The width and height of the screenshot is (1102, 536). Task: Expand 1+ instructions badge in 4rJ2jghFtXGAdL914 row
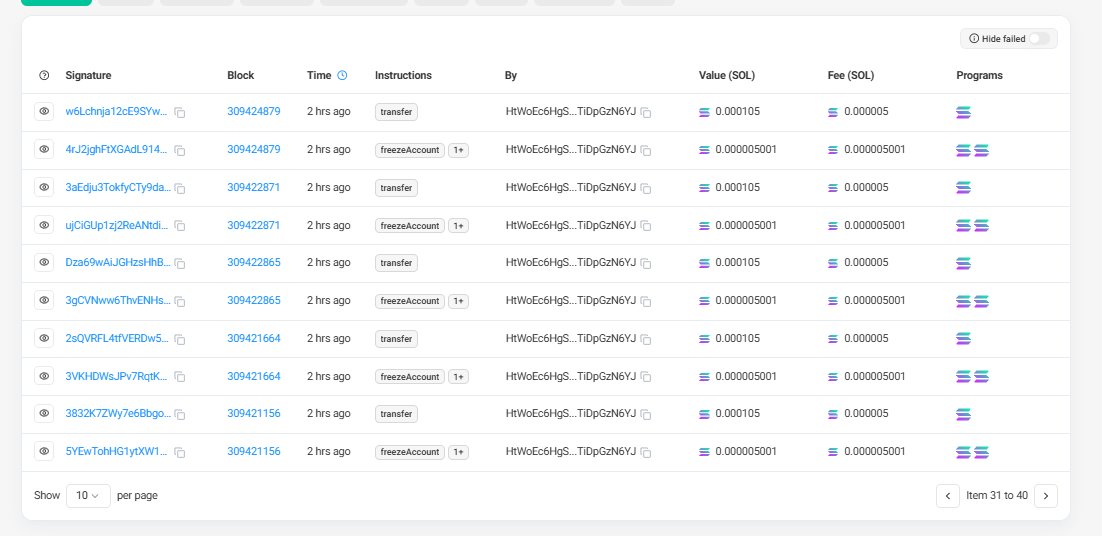(x=458, y=150)
